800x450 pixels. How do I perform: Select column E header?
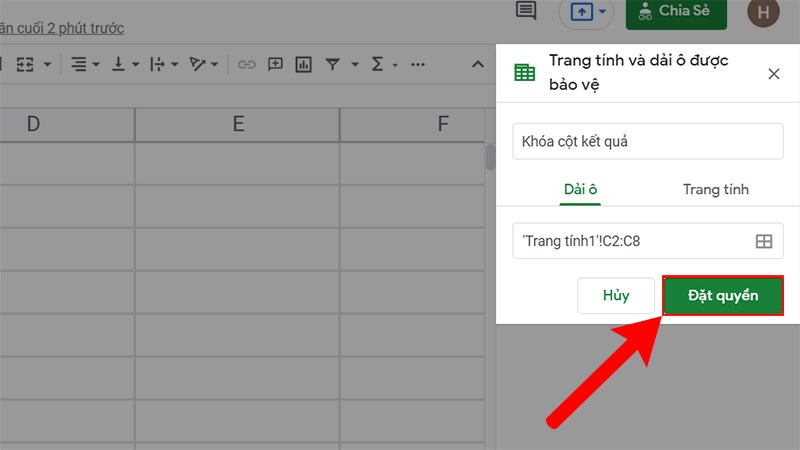(238, 124)
